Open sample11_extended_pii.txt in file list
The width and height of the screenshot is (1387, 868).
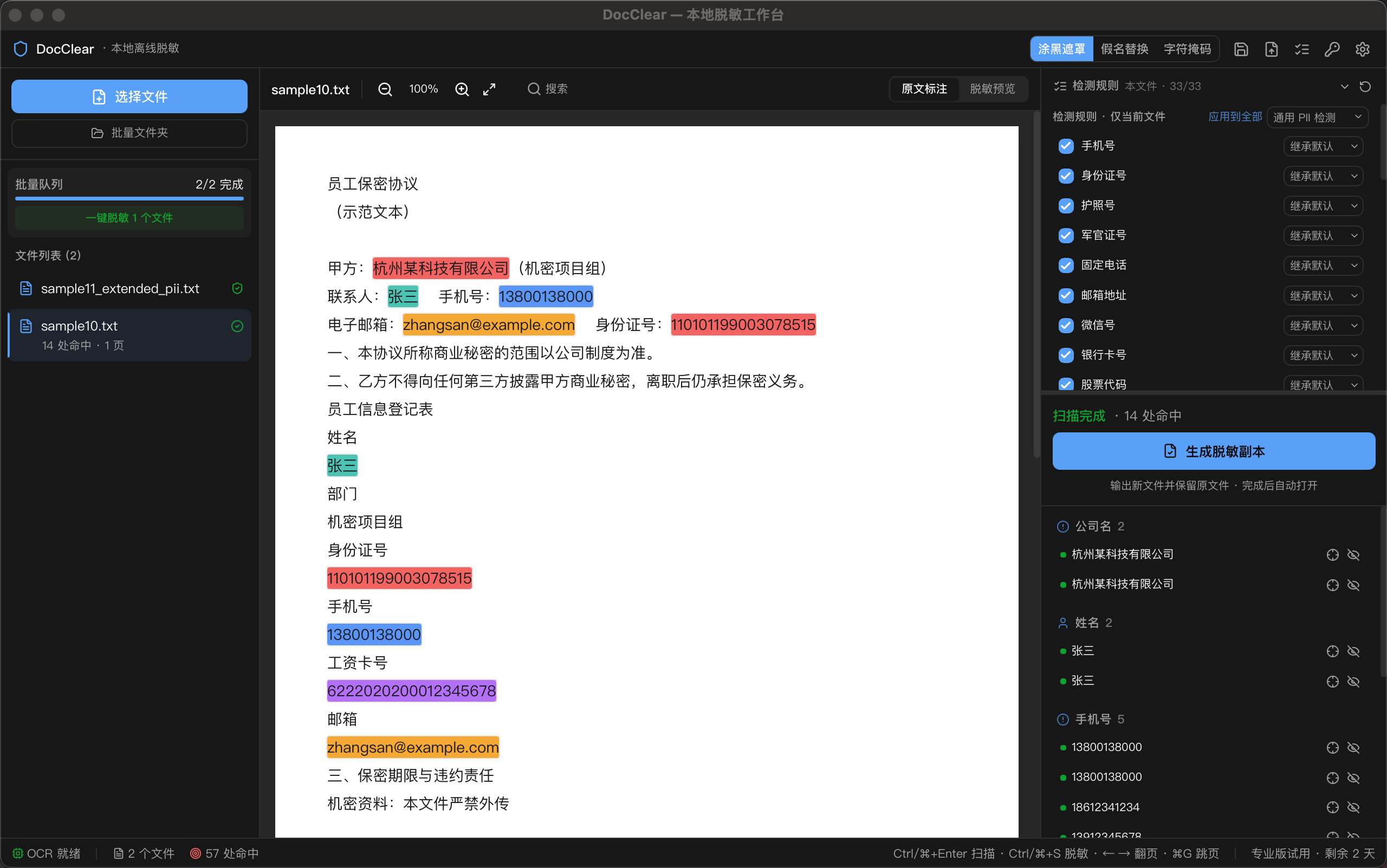tap(129, 289)
